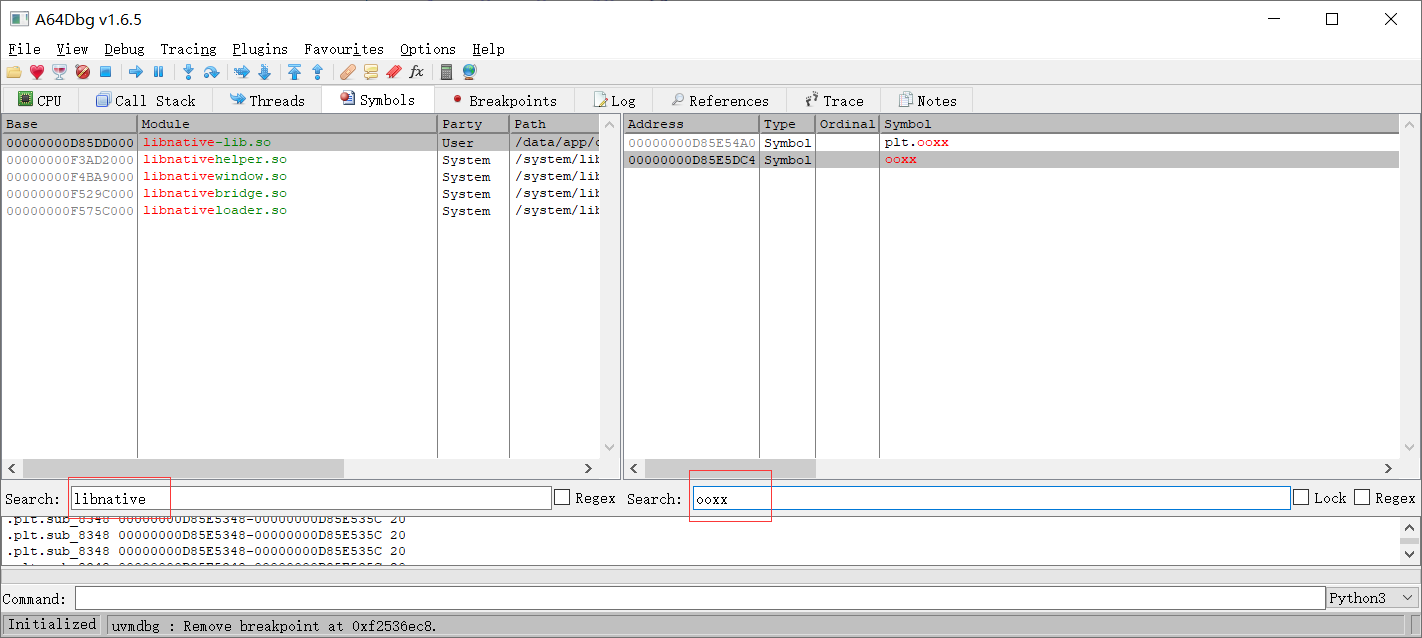The width and height of the screenshot is (1422, 638).
Task: Select the Symbols tab
Action: coord(377,99)
